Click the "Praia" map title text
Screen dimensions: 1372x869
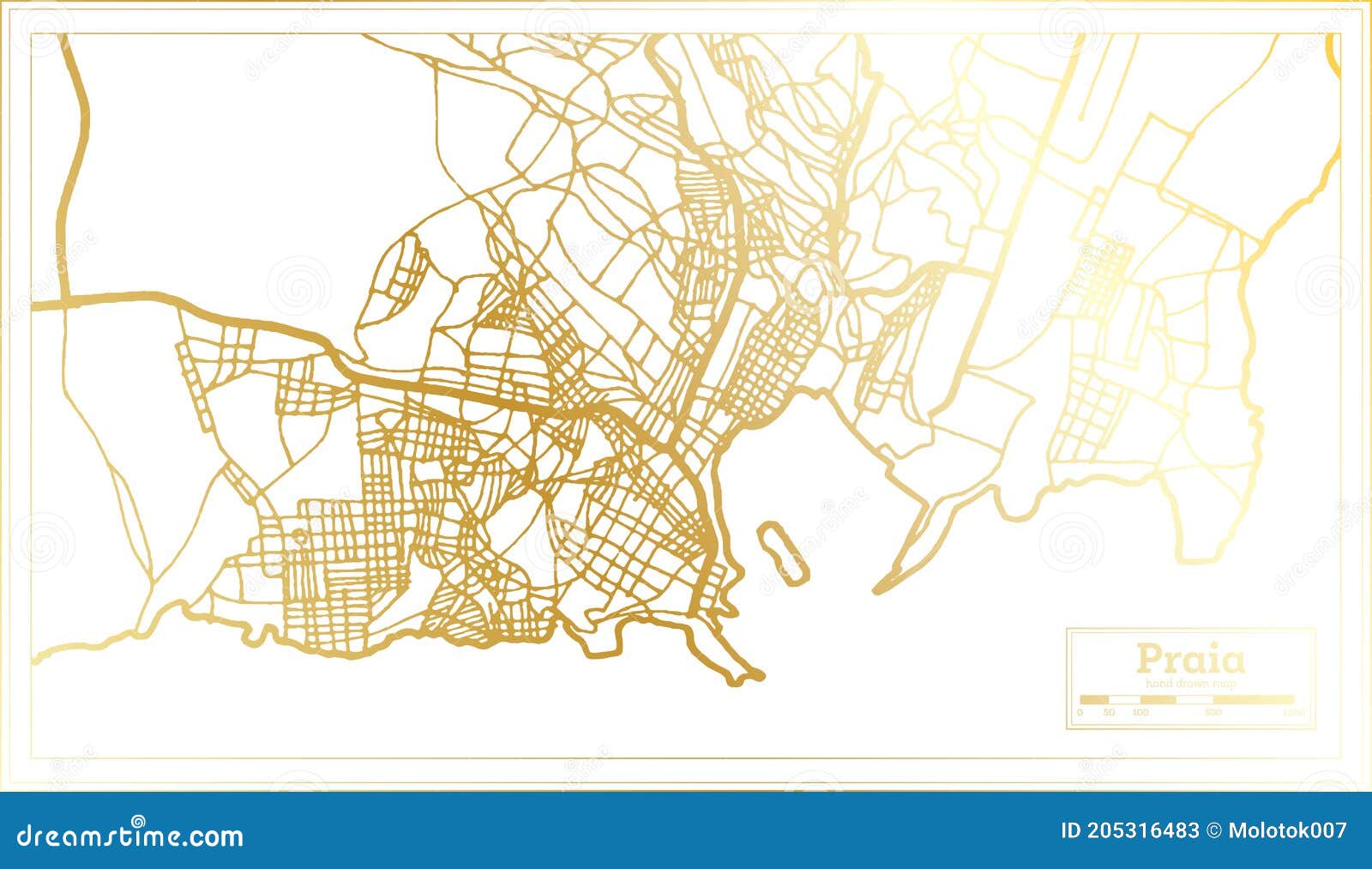[x=1190, y=660]
